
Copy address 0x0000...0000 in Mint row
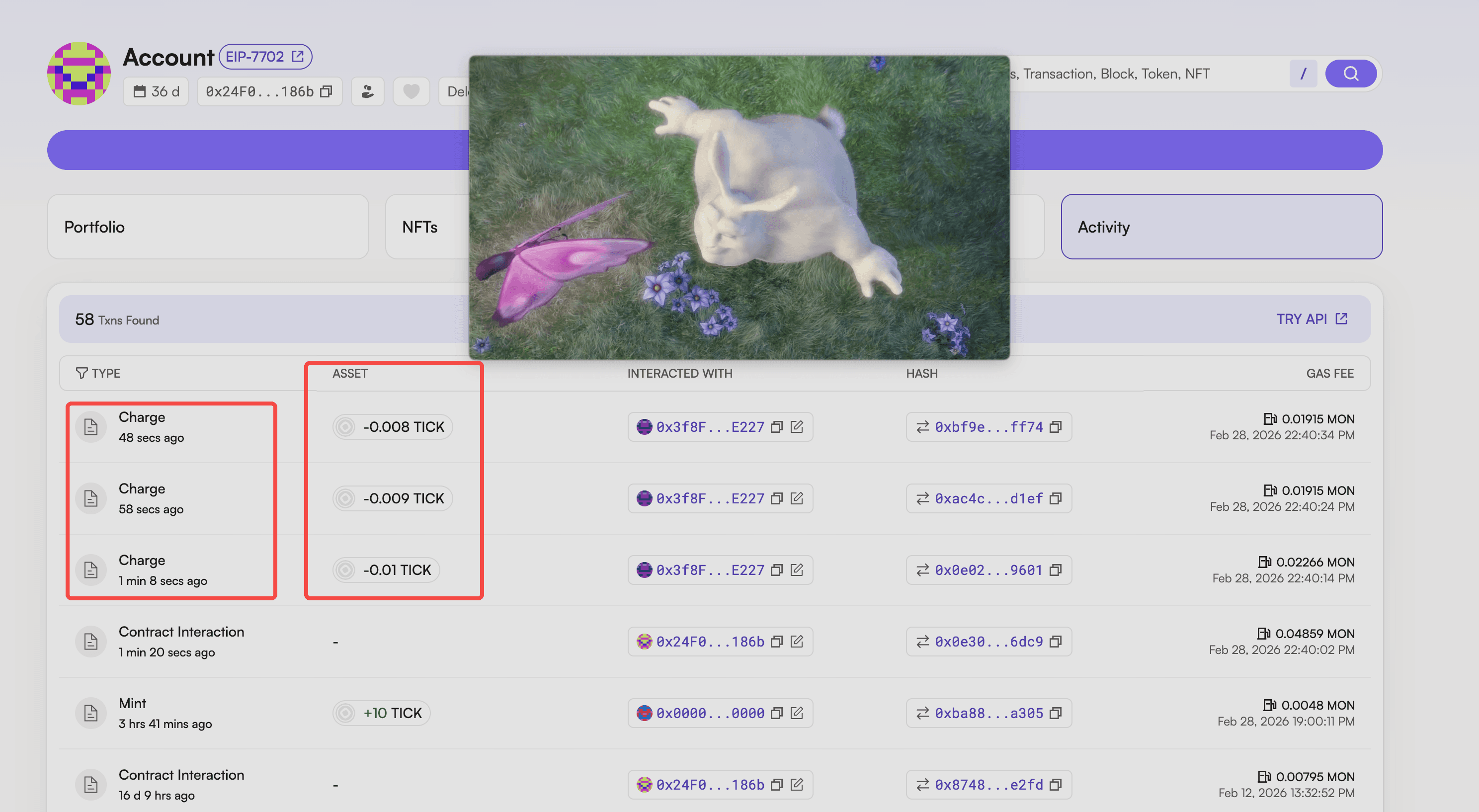(x=776, y=713)
